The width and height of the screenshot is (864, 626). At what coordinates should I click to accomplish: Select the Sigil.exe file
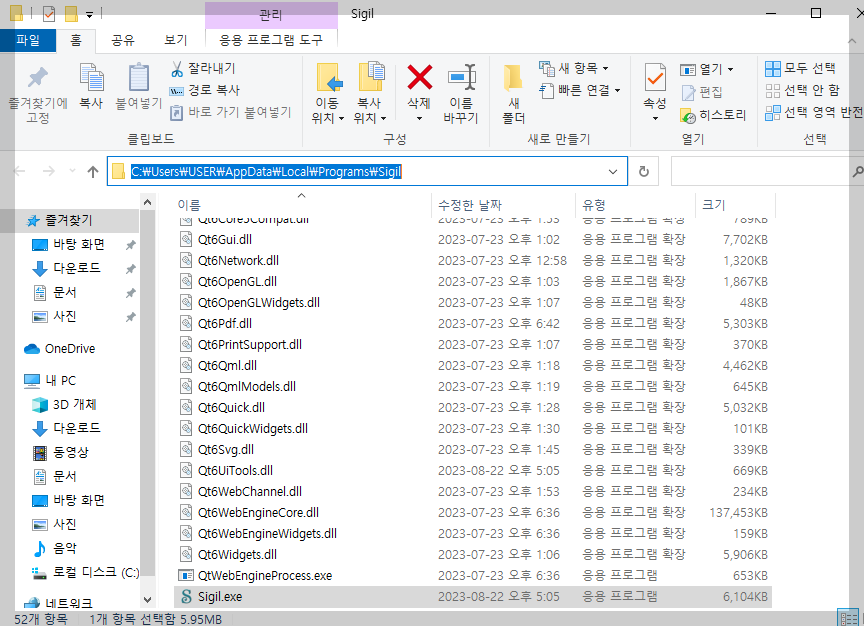coord(473,597)
